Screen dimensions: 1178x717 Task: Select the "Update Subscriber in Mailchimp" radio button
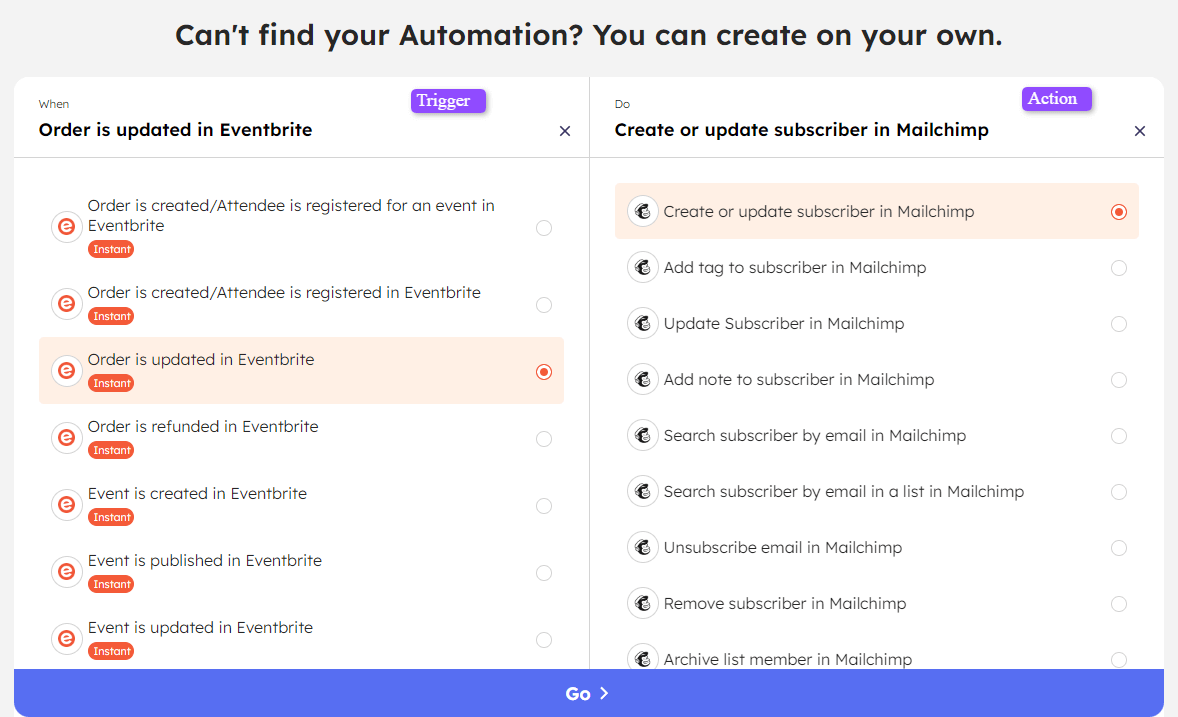click(x=1119, y=323)
